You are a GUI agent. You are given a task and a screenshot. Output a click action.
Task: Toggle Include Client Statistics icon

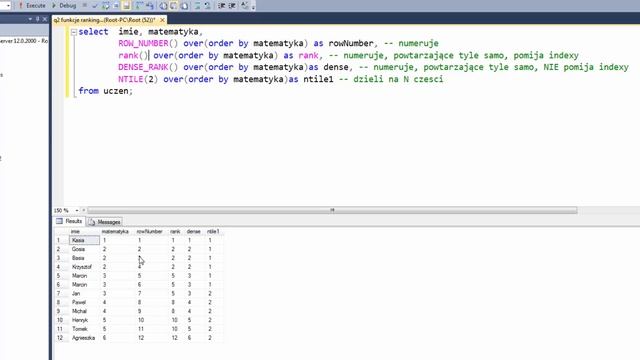[150, 6]
